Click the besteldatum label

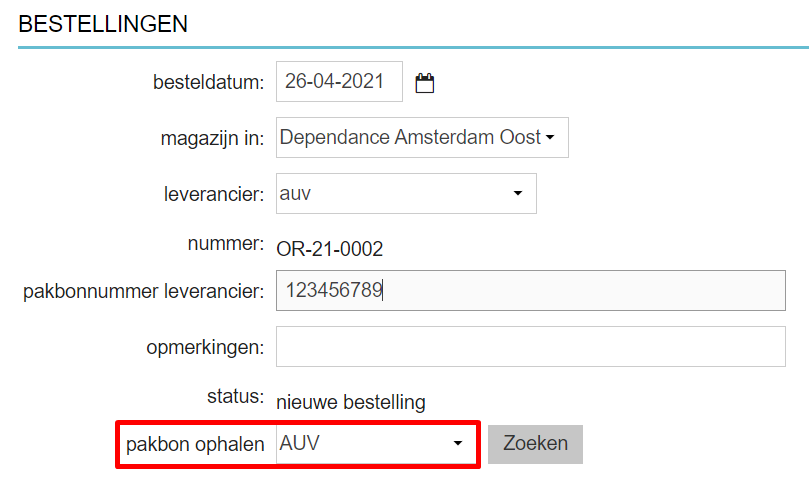208,83
